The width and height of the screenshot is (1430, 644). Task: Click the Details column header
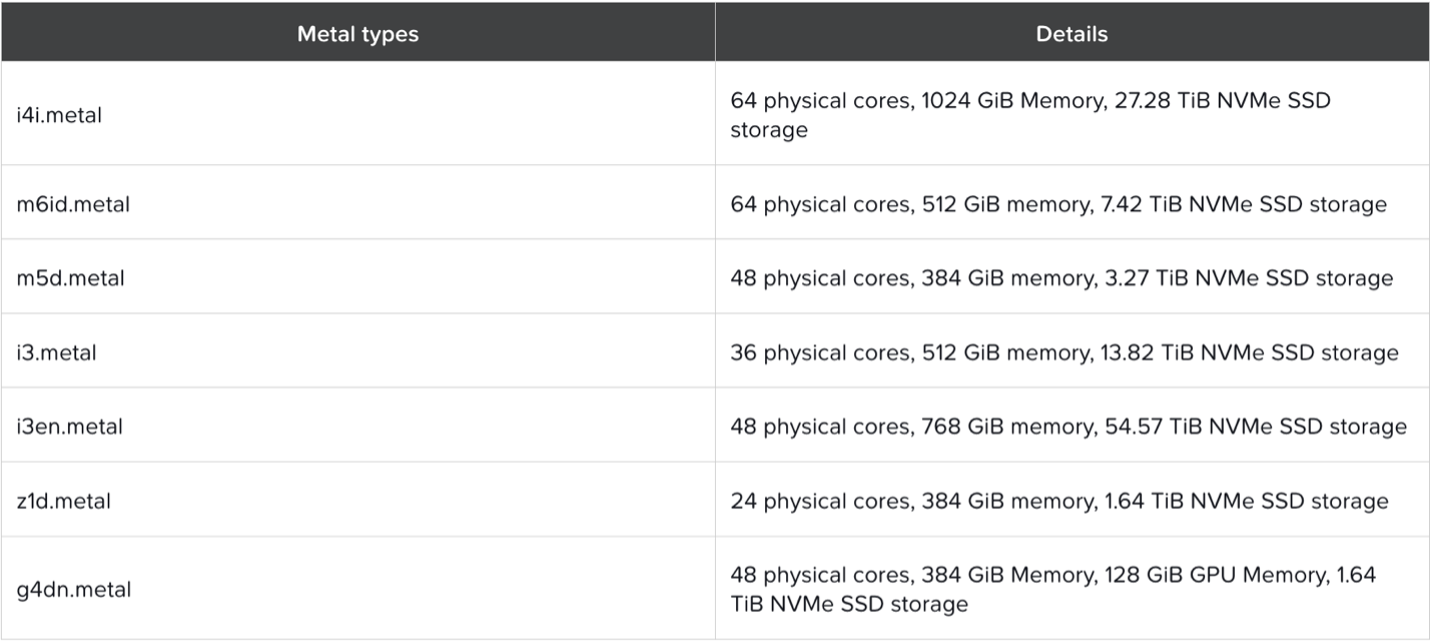coord(1071,34)
